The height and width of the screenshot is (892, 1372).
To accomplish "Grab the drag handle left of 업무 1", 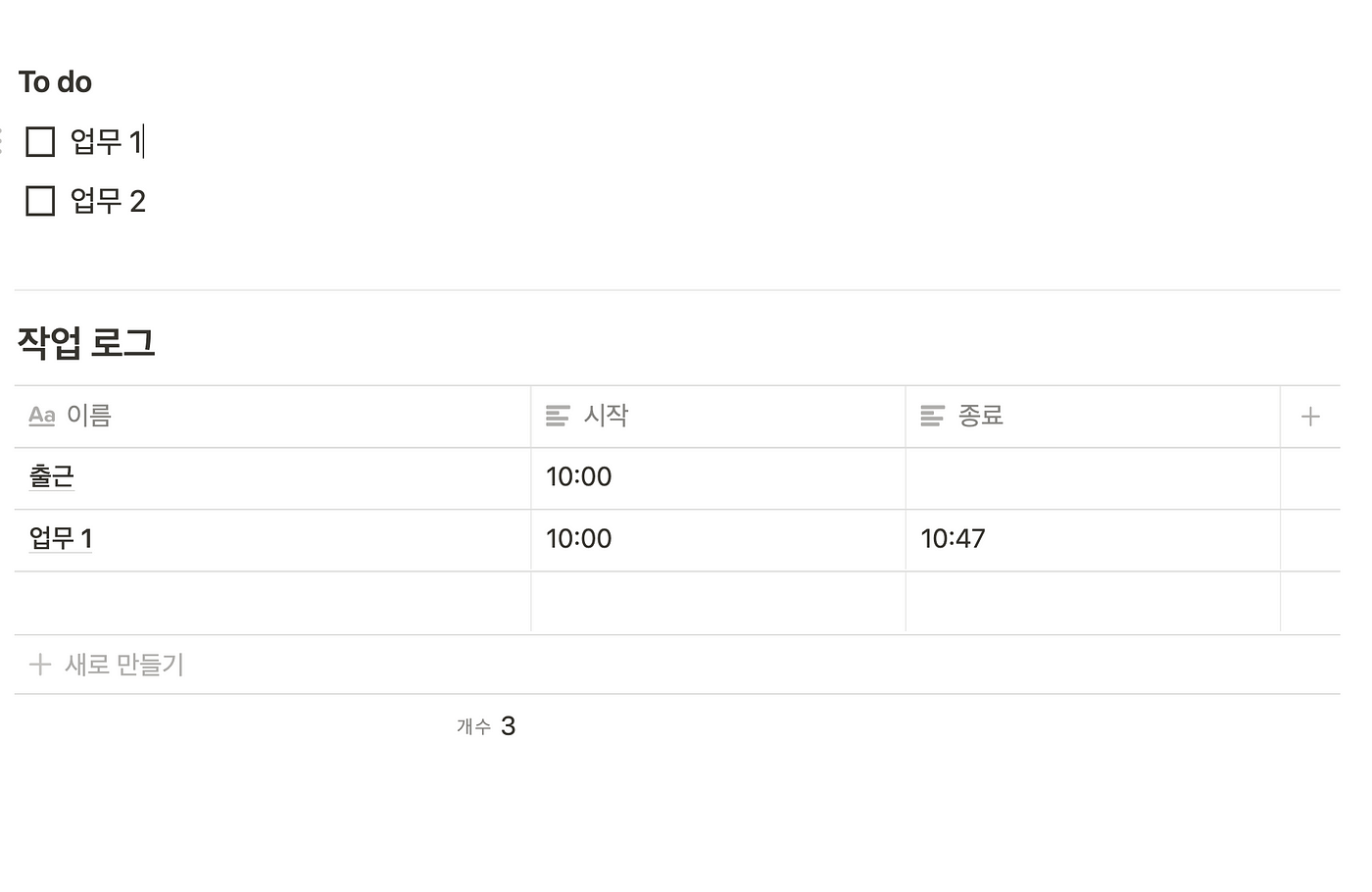I will coord(3,141).
